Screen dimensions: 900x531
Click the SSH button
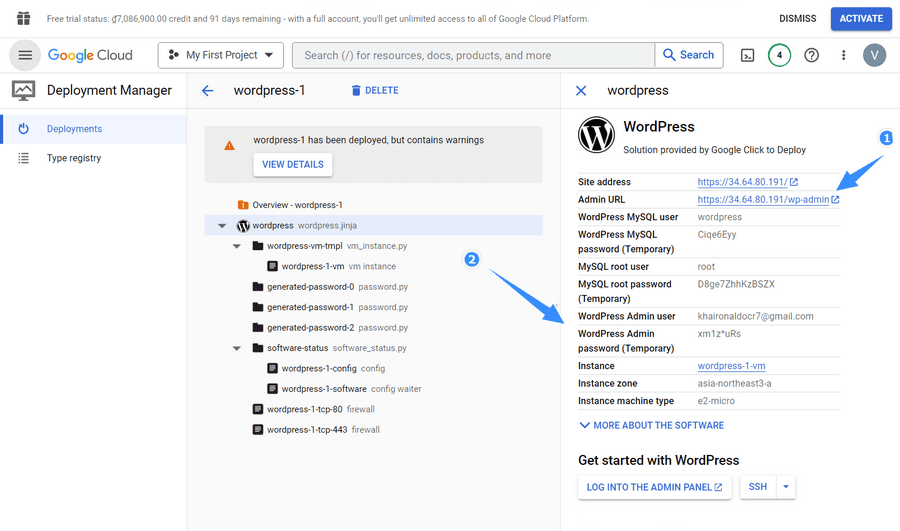(758, 487)
